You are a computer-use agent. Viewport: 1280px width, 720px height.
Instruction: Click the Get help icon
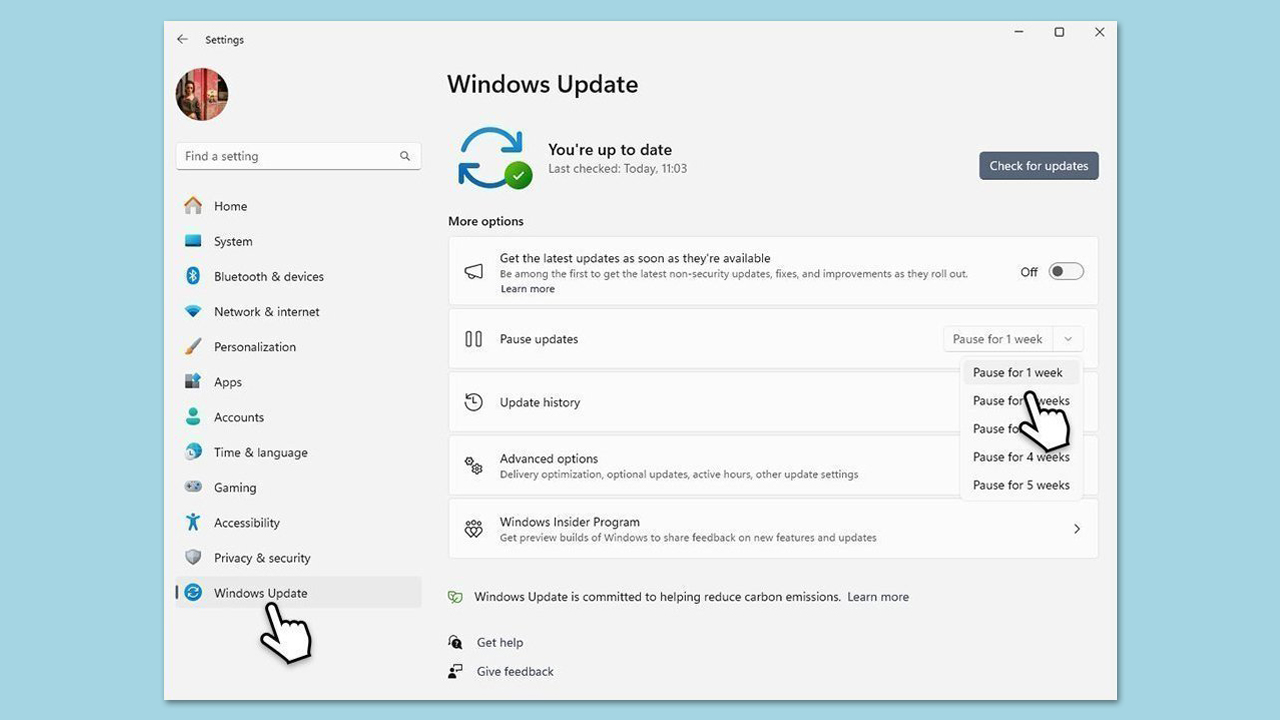[x=455, y=642]
